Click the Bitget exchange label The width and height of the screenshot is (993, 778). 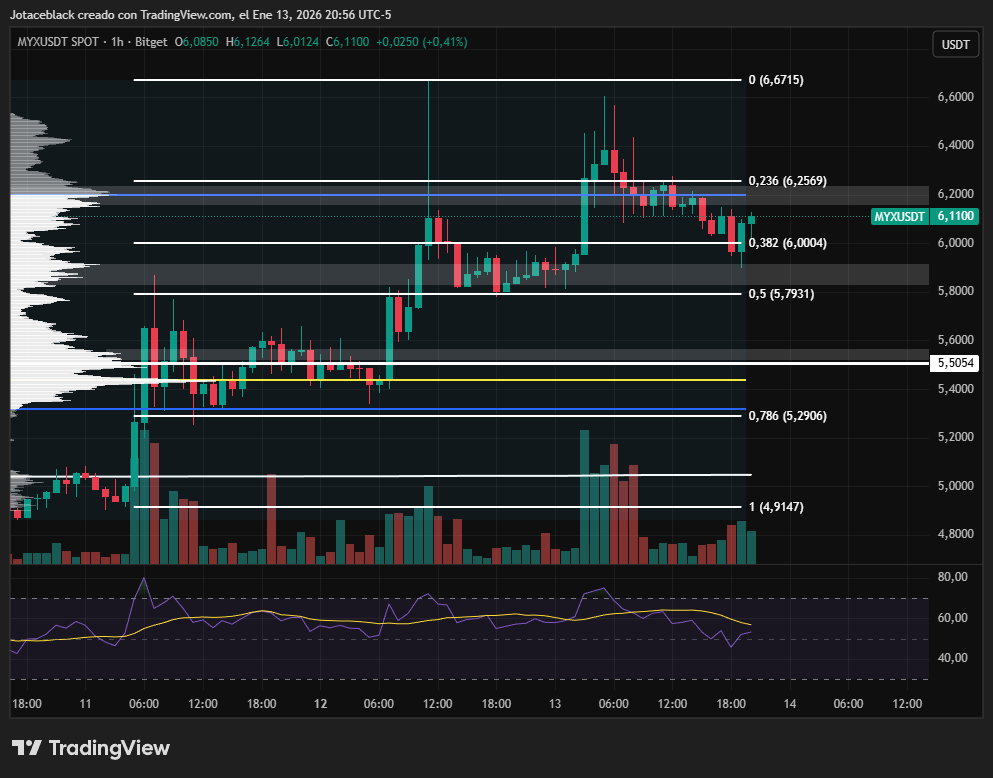(x=151, y=42)
